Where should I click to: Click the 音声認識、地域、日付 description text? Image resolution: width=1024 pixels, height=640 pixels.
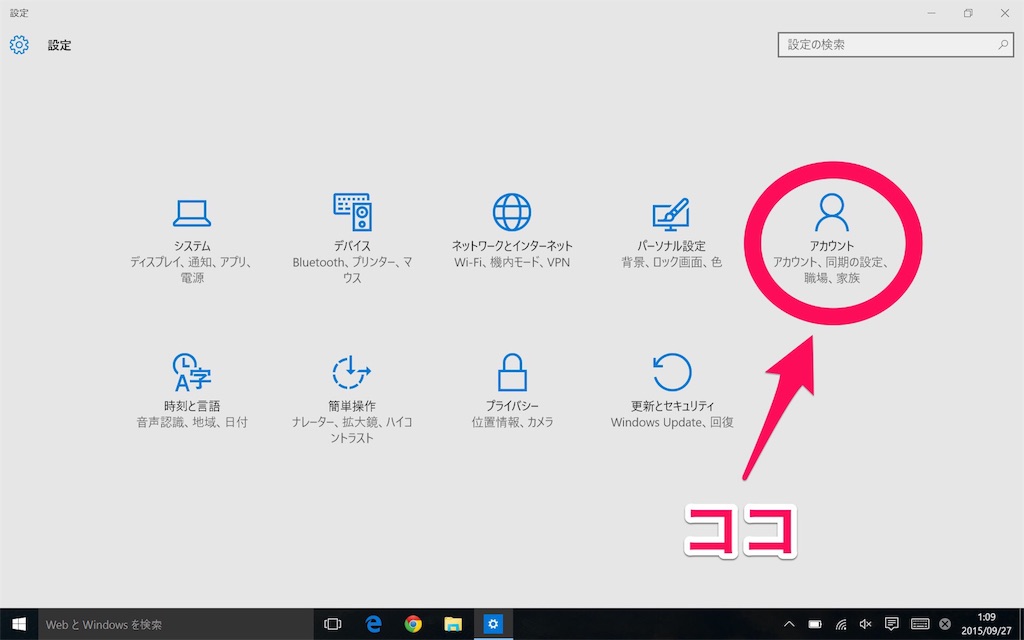191,423
